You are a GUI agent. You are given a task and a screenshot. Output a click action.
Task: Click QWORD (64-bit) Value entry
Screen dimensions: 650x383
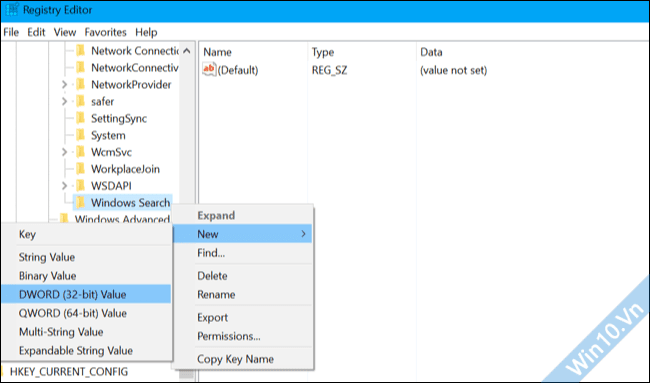[73, 313]
